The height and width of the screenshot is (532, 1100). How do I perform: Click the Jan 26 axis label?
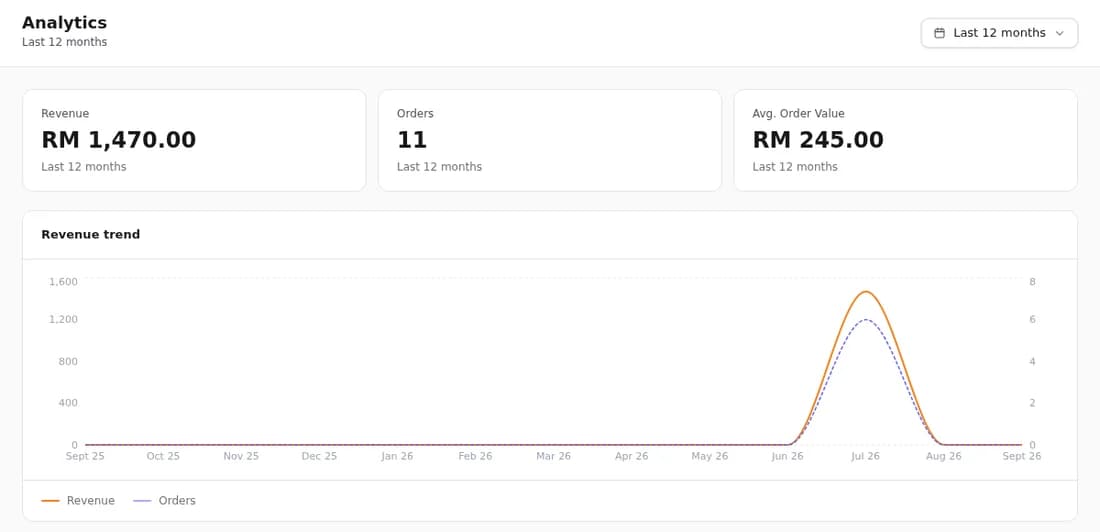click(397, 456)
